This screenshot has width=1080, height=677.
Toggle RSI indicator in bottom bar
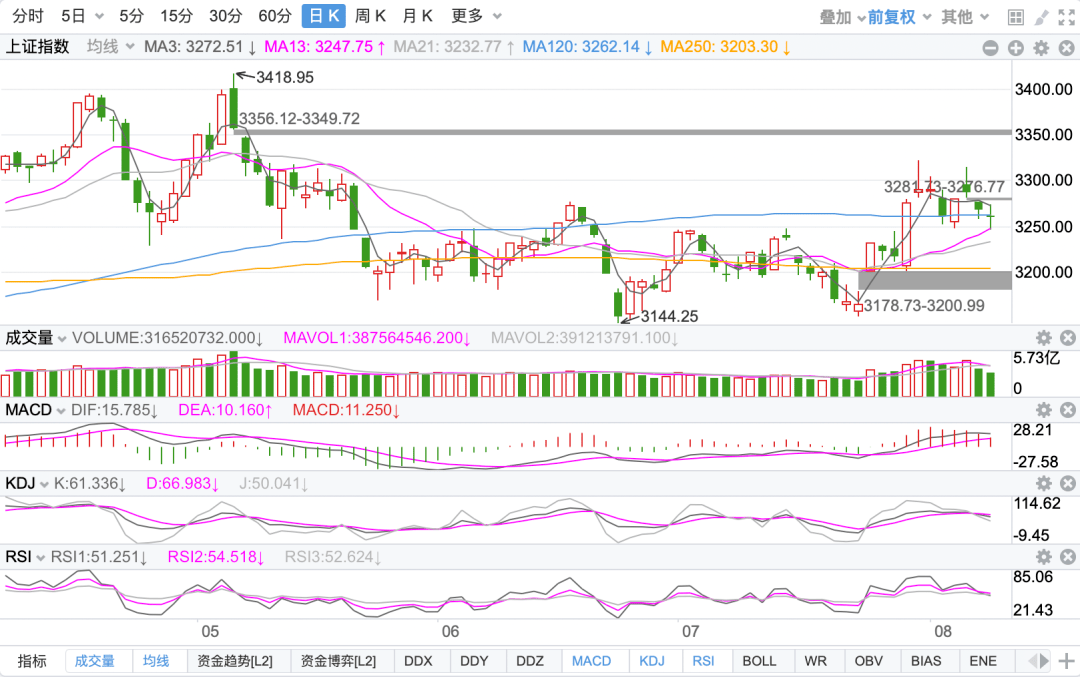703,661
